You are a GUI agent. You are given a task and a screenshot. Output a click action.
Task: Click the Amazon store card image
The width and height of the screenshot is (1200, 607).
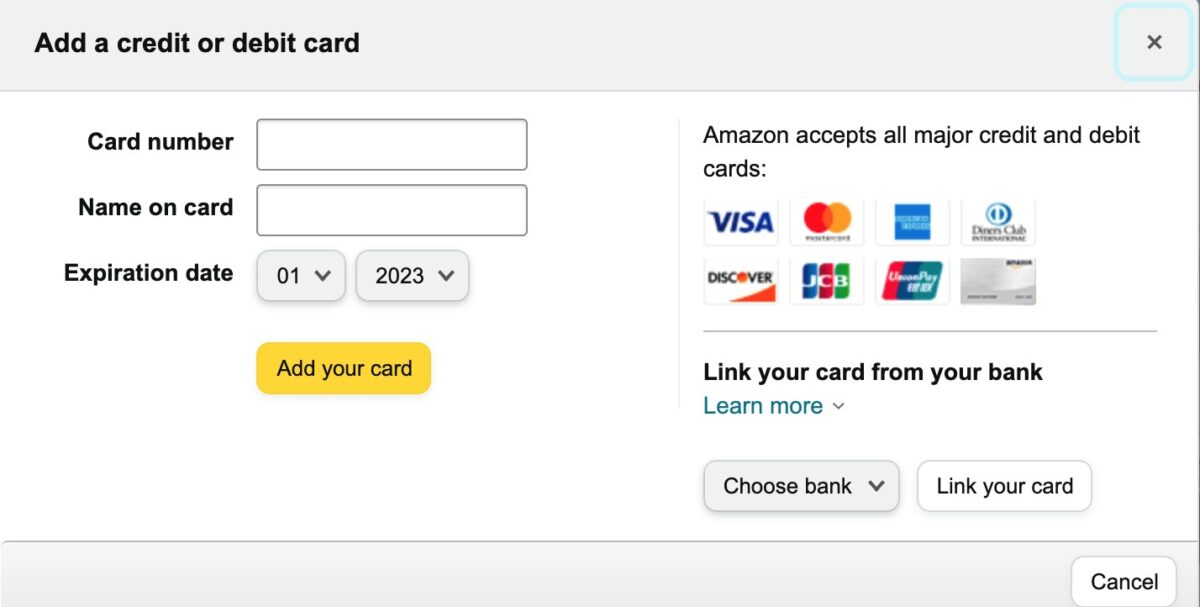pyautogui.click(x=998, y=281)
